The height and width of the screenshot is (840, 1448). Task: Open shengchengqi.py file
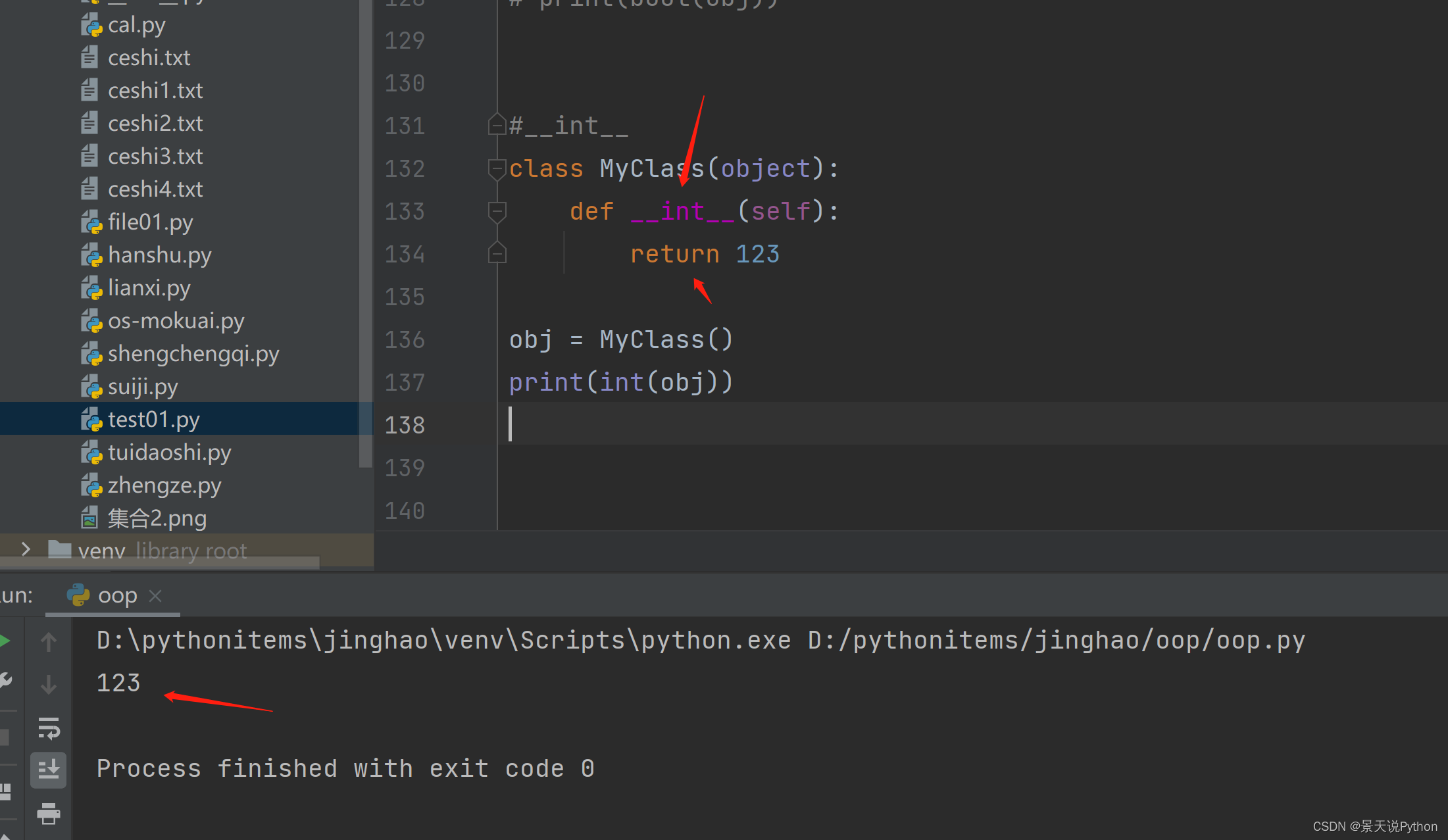[193, 354]
